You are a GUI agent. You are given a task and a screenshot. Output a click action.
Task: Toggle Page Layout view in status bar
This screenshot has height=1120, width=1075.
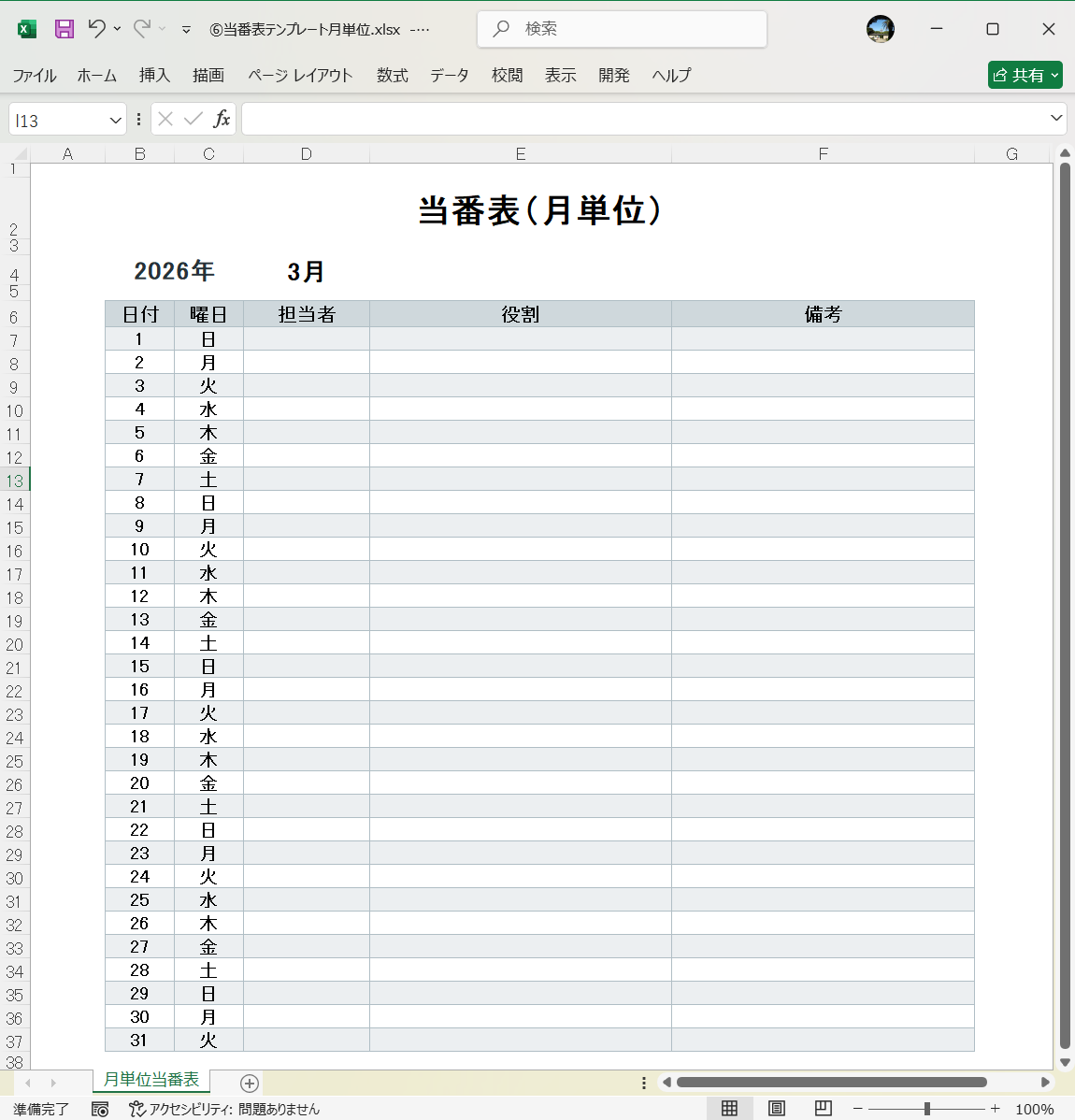click(774, 1108)
